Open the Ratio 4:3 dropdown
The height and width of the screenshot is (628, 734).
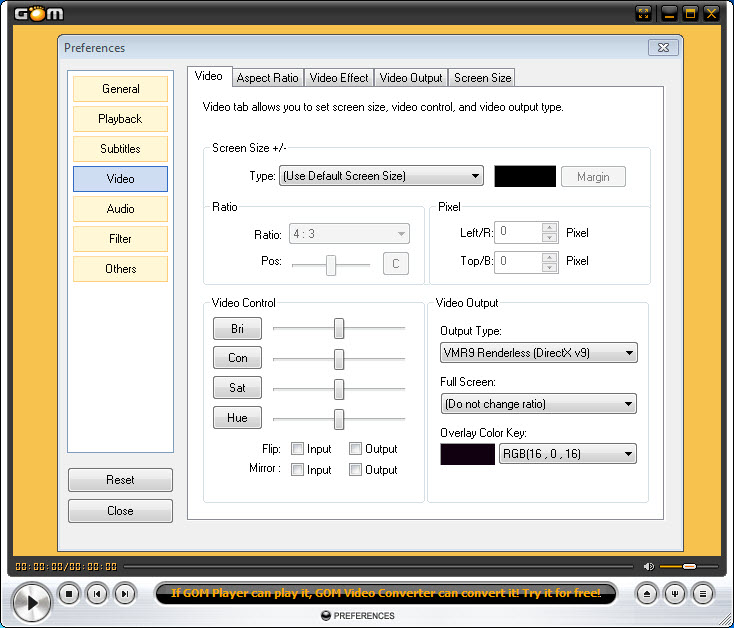pyautogui.click(x=349, y=234)
